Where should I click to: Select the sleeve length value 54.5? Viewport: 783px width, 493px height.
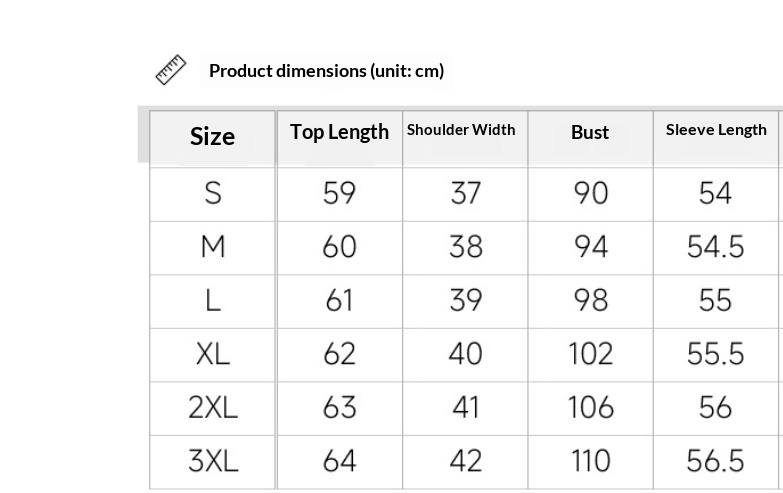[x=715, y=247]
